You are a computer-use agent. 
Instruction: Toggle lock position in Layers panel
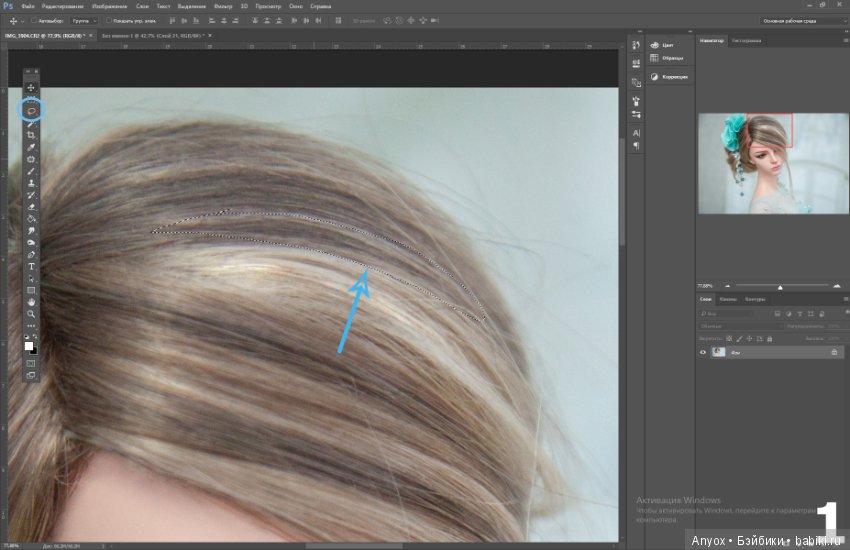(749, 339)
